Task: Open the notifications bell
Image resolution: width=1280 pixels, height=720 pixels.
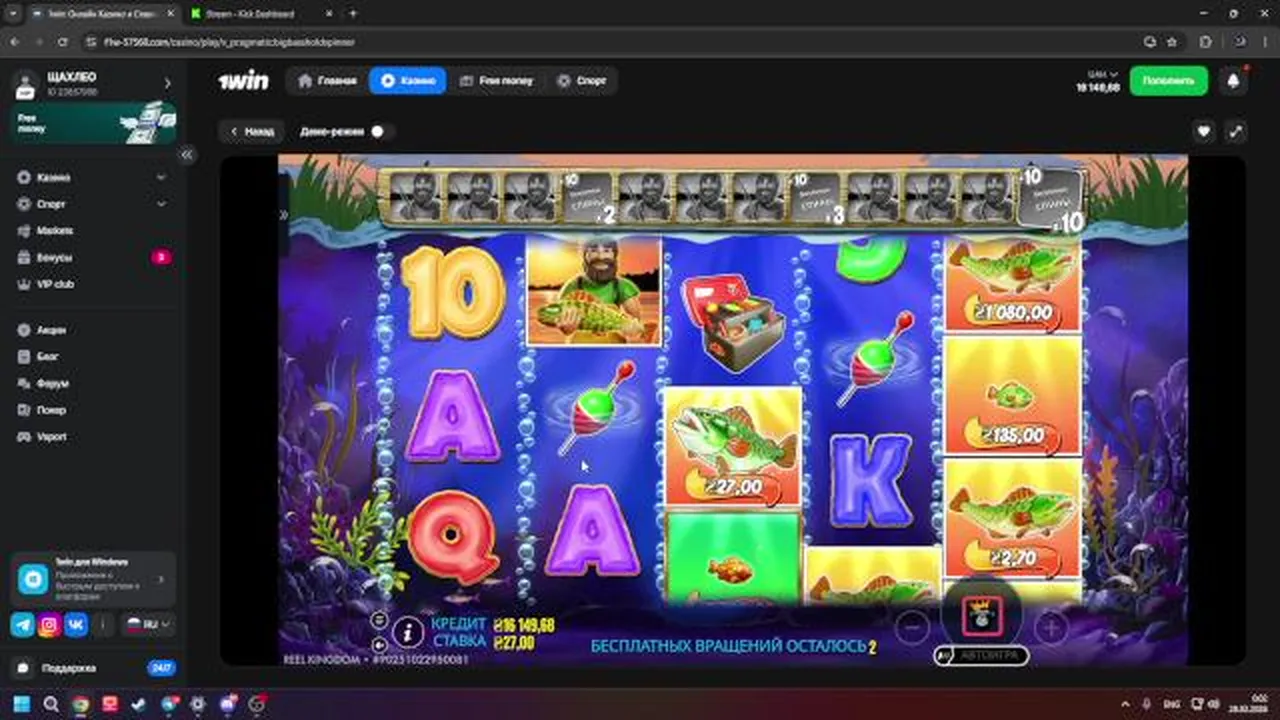Action: [x=1233, y=81]
